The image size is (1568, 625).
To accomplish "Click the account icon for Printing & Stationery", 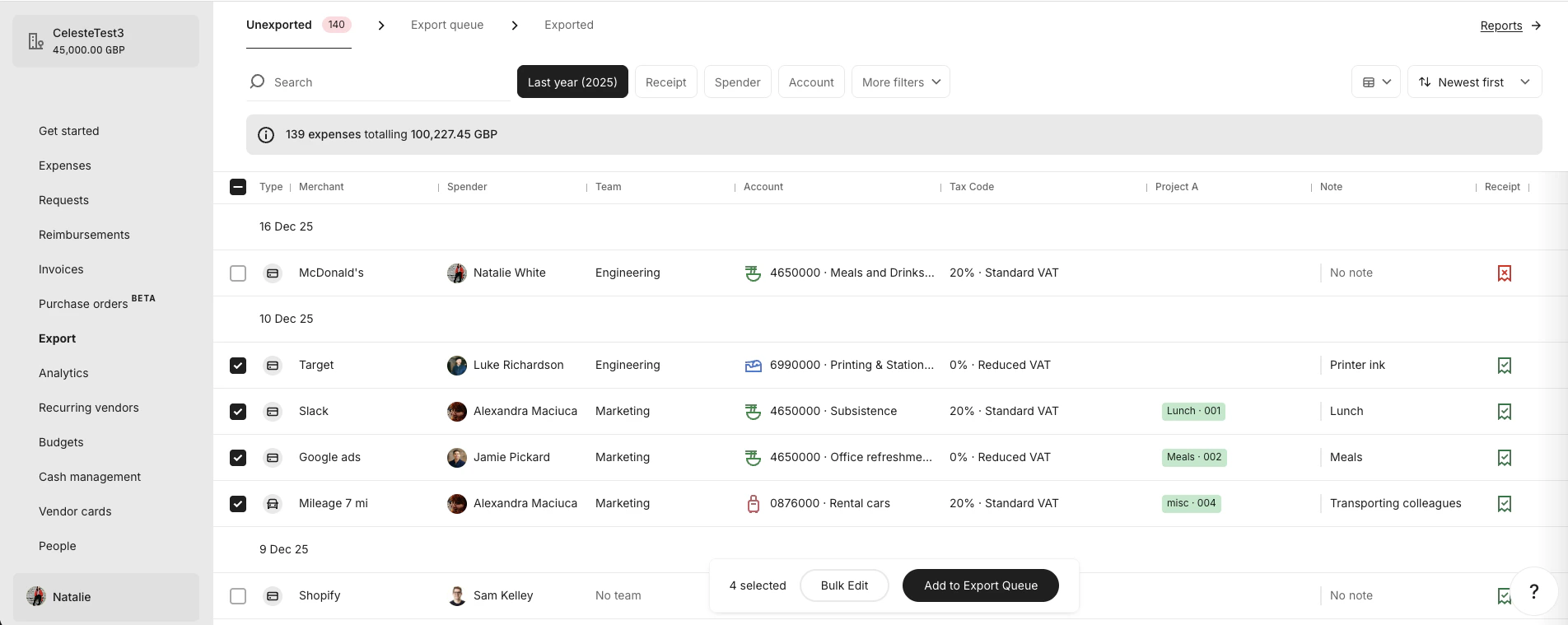I will [x=753, y=366].
